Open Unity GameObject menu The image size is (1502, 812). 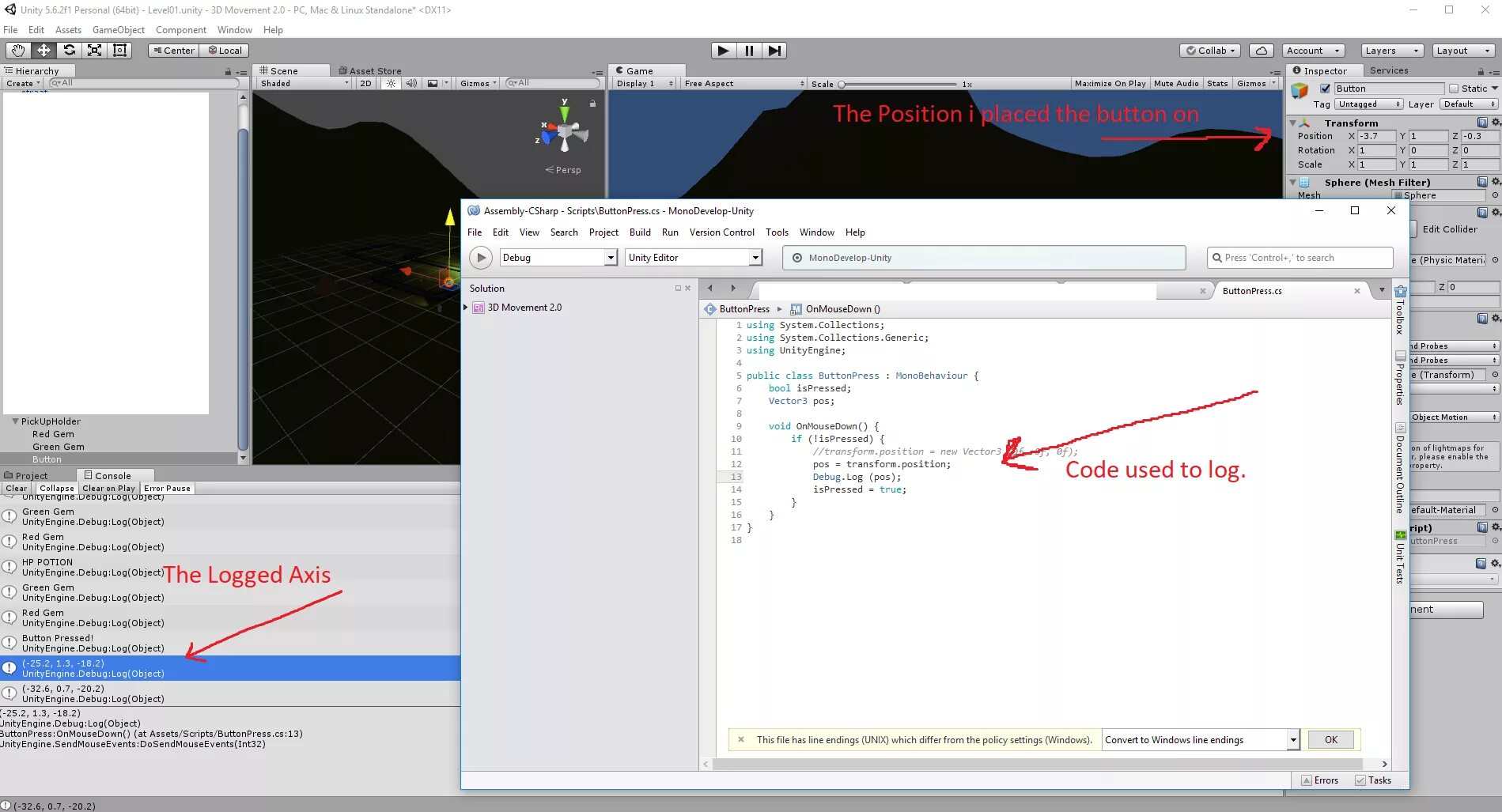[x=119, y=30]
